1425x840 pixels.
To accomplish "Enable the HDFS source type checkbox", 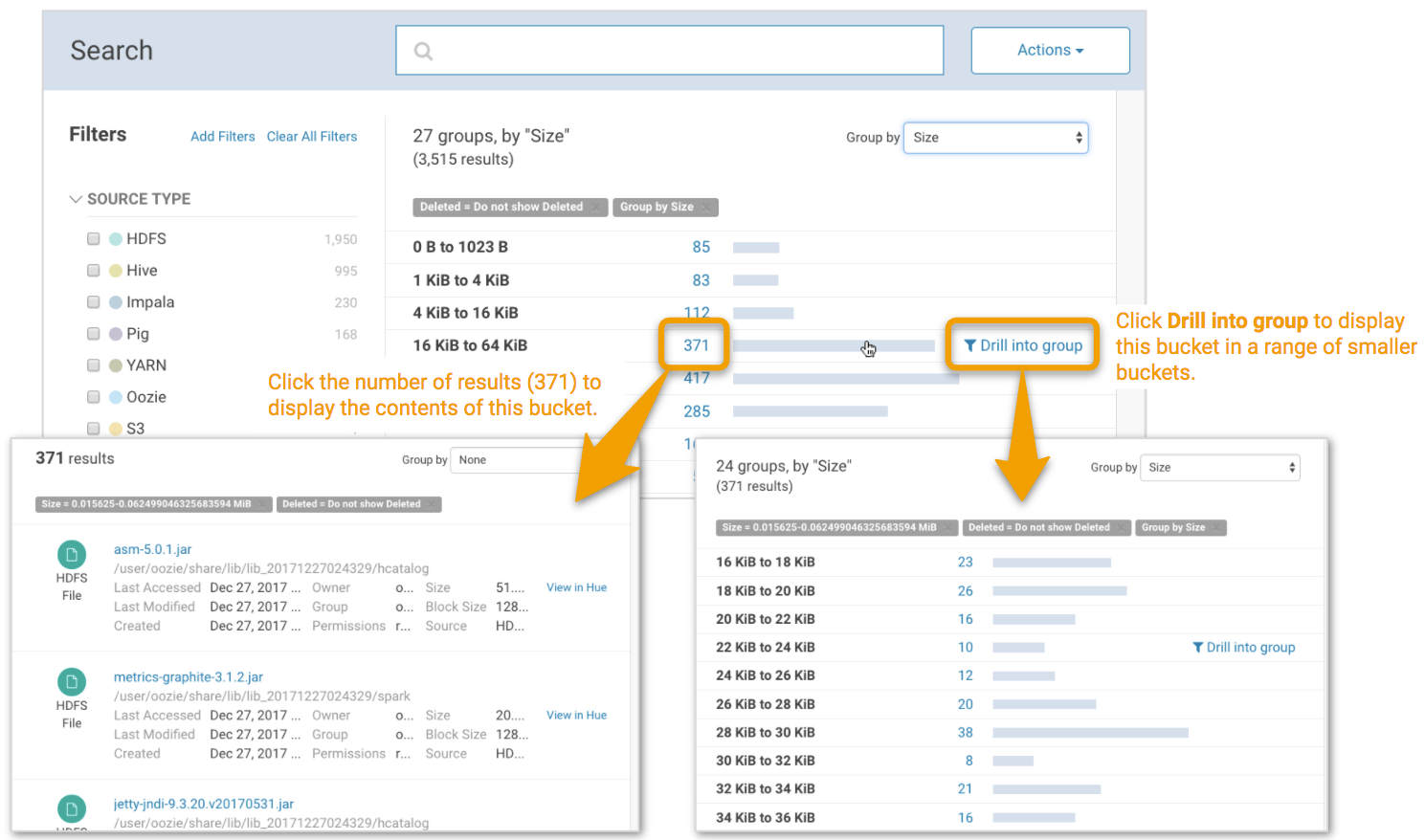I will pos(94,239).
